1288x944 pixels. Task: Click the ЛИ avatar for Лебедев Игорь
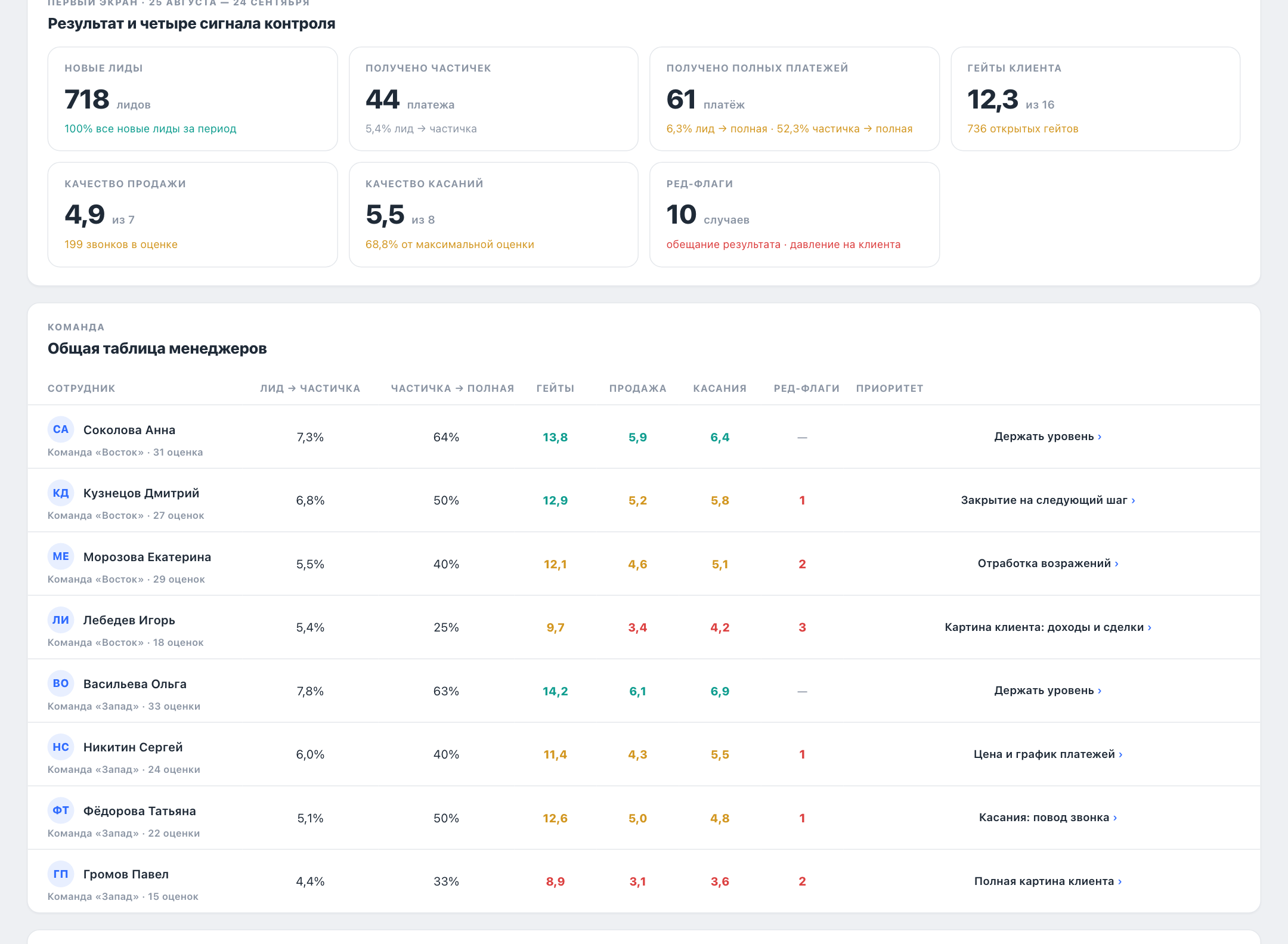pyautogui.click(x=61, y=620)
